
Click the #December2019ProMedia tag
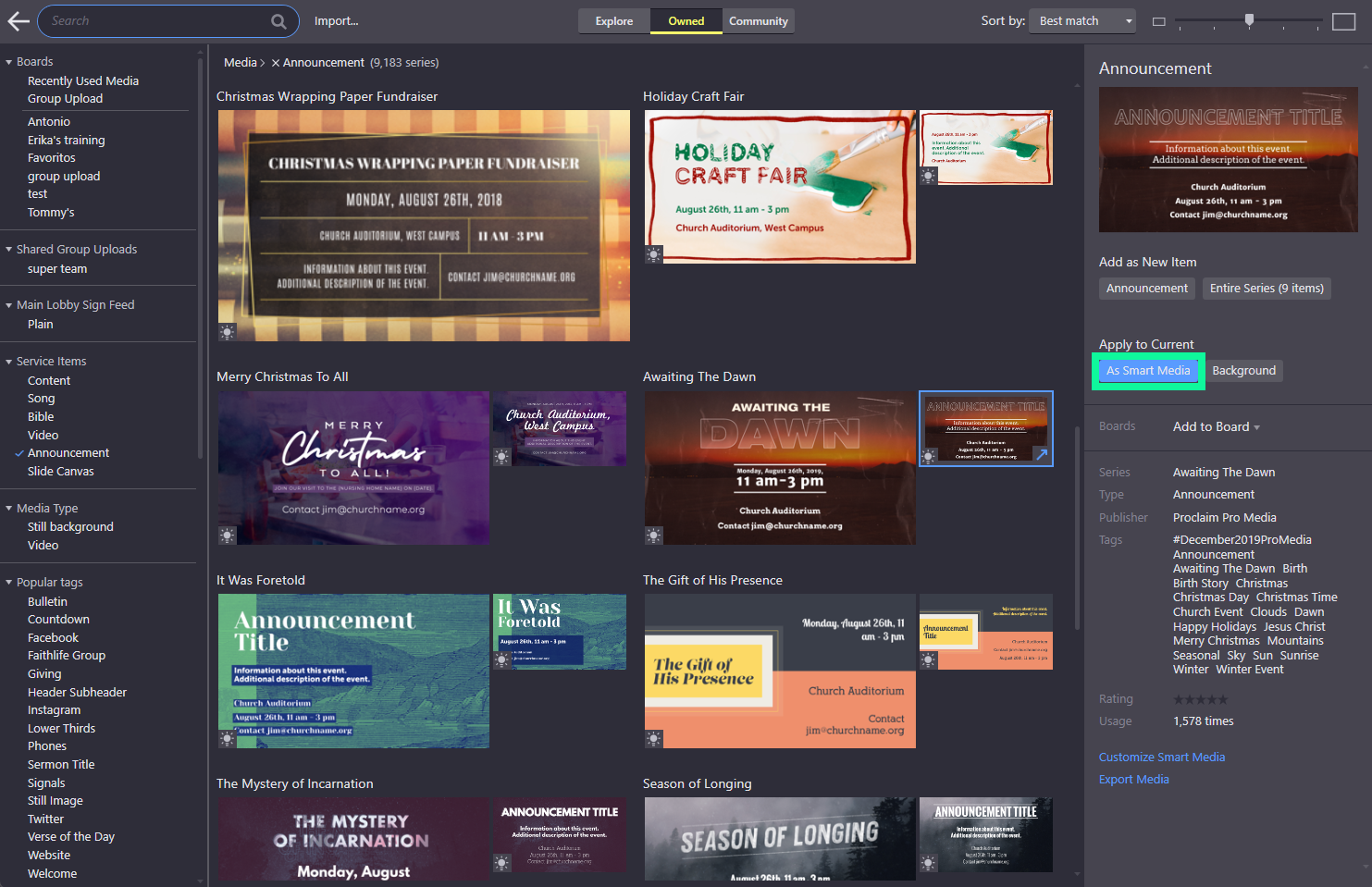click(1242, 540)
